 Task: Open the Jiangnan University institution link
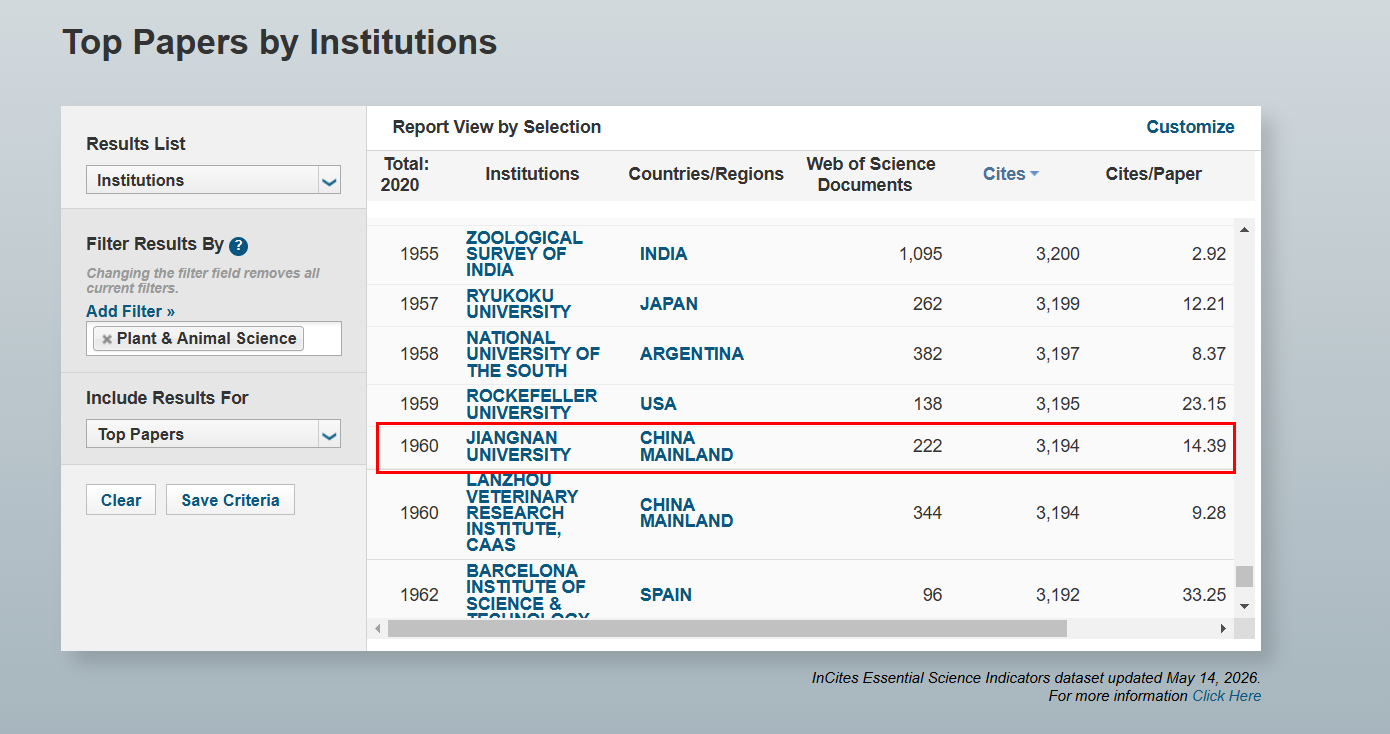[x=518, y=446]
